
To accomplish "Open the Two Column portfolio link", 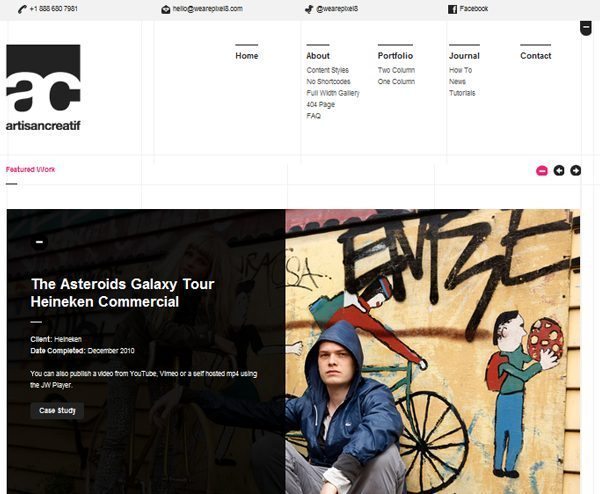I will pos(396,70).
